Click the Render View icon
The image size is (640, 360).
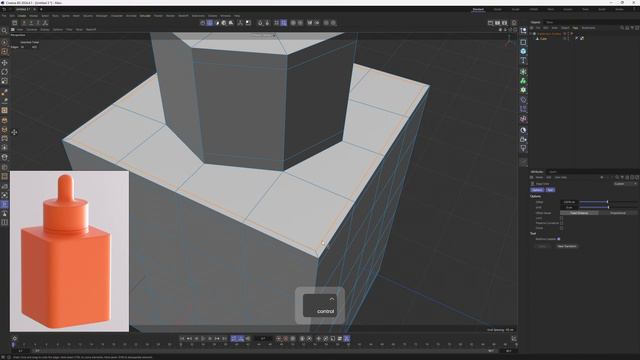[491, 23]
